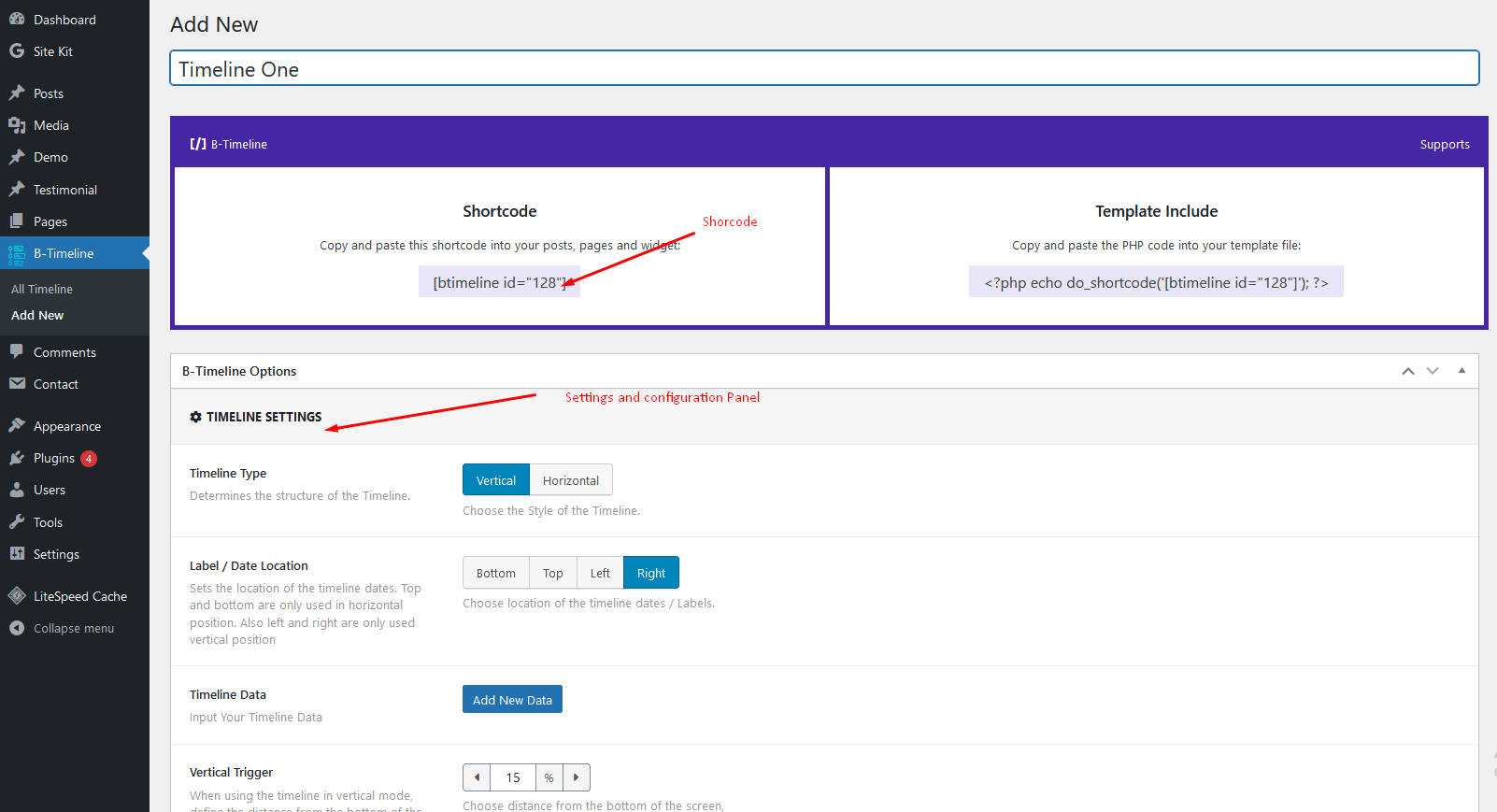Click the LiteSpeed Cache diamond icon
This screenshot has height=812, width=1497.
click(17, 595)
